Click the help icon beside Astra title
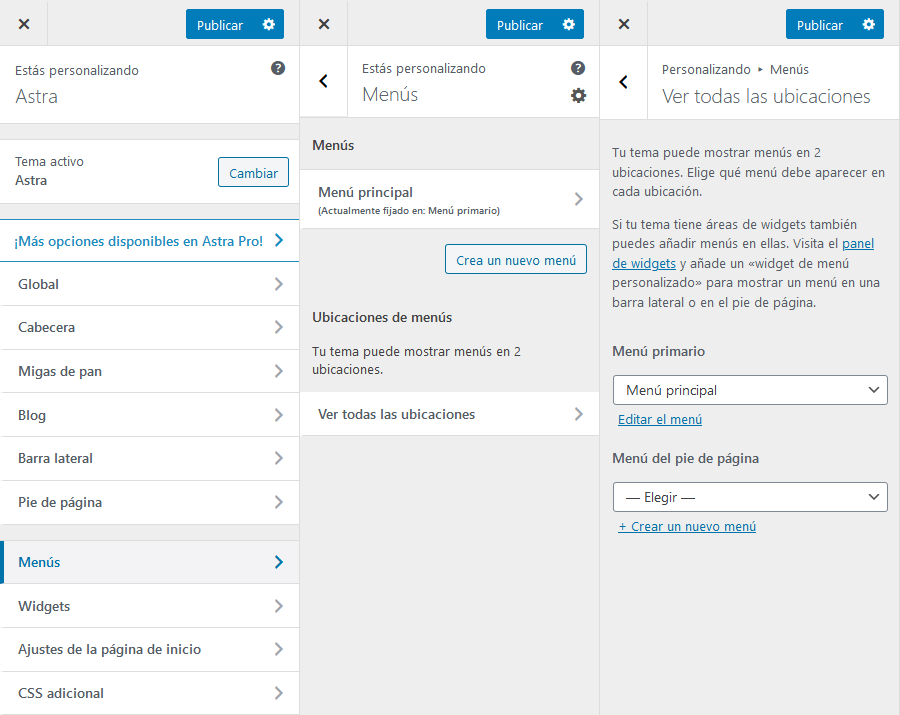The height and width of the screenshot is (715, 900). pyautogui.click(x=278, y=68)
